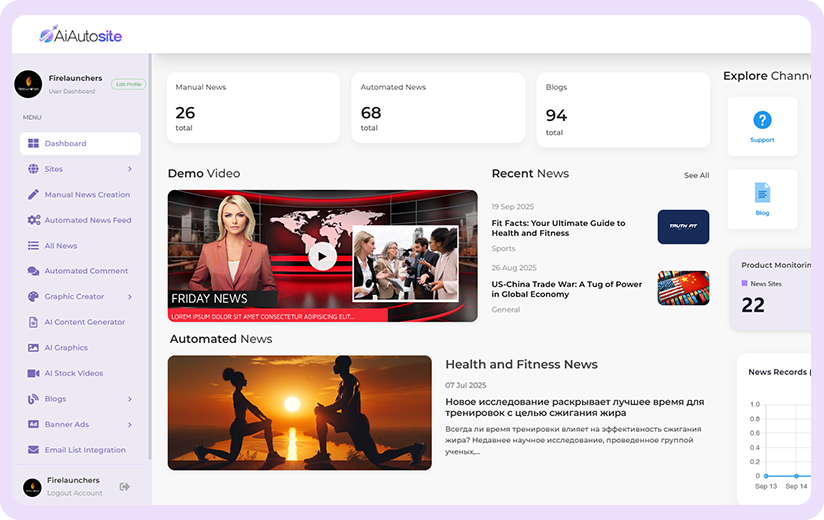
Task: Click the AI Stock Videos icon
Action: point(34,373)
